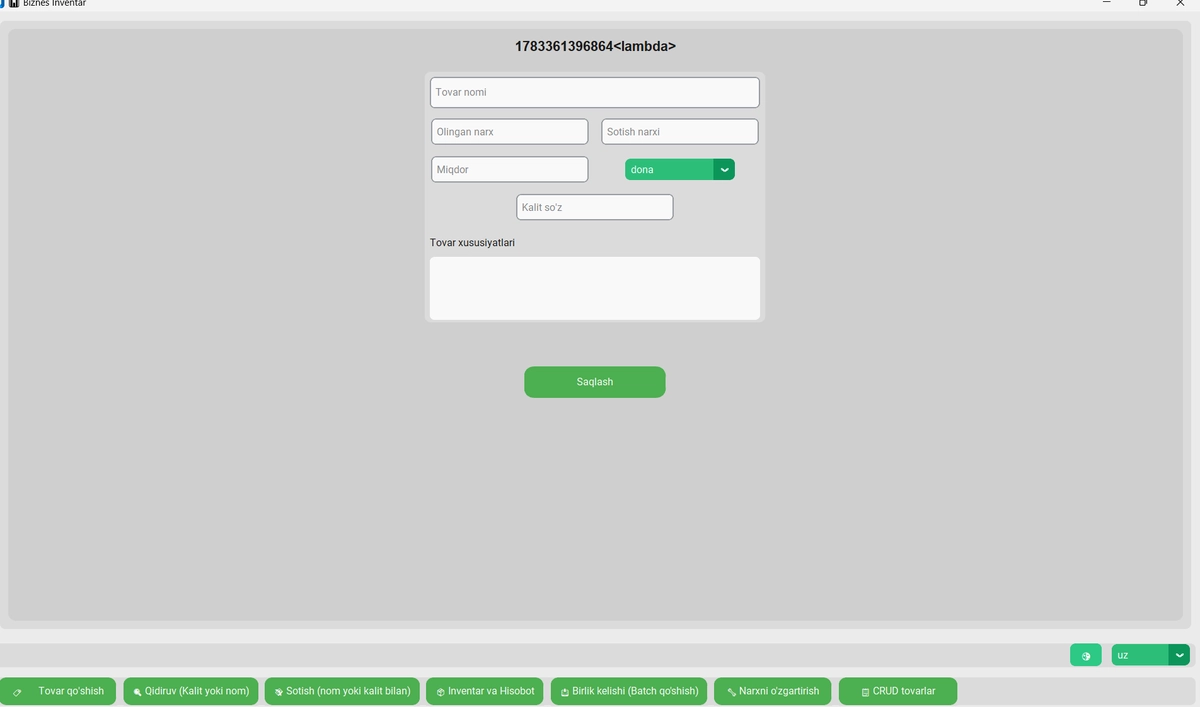Maximize the Biznes Inventar window
The image size is (1200, 707).
point(1143,3)
